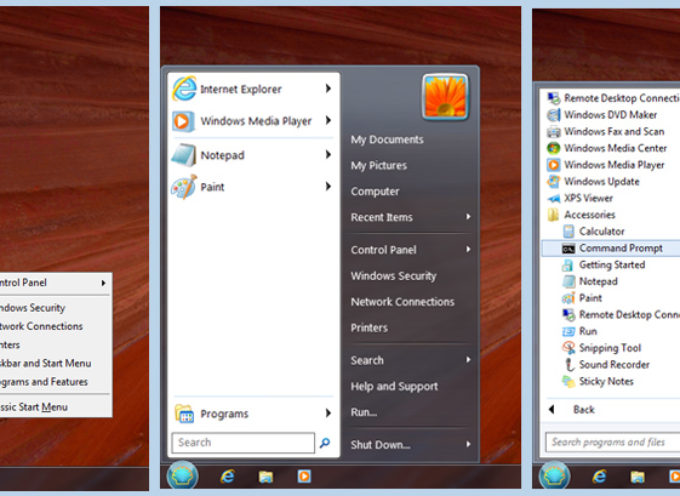This screenshot has height=496, width=680.
Task: Open File Explorer folder icon in middle taskbar
Action: (x=266, y=477)
